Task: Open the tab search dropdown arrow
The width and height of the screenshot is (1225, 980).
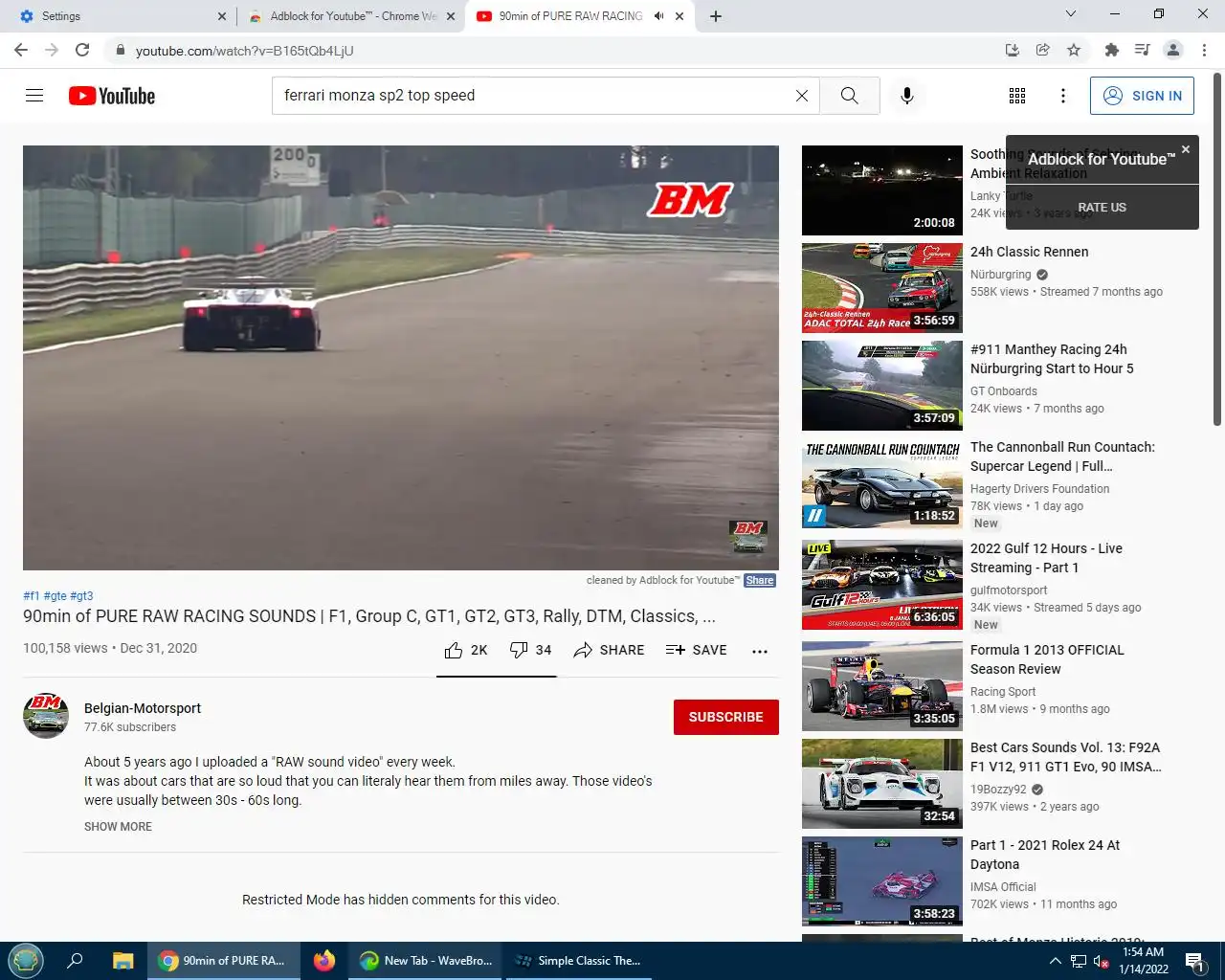Action: click(1071, 14)
